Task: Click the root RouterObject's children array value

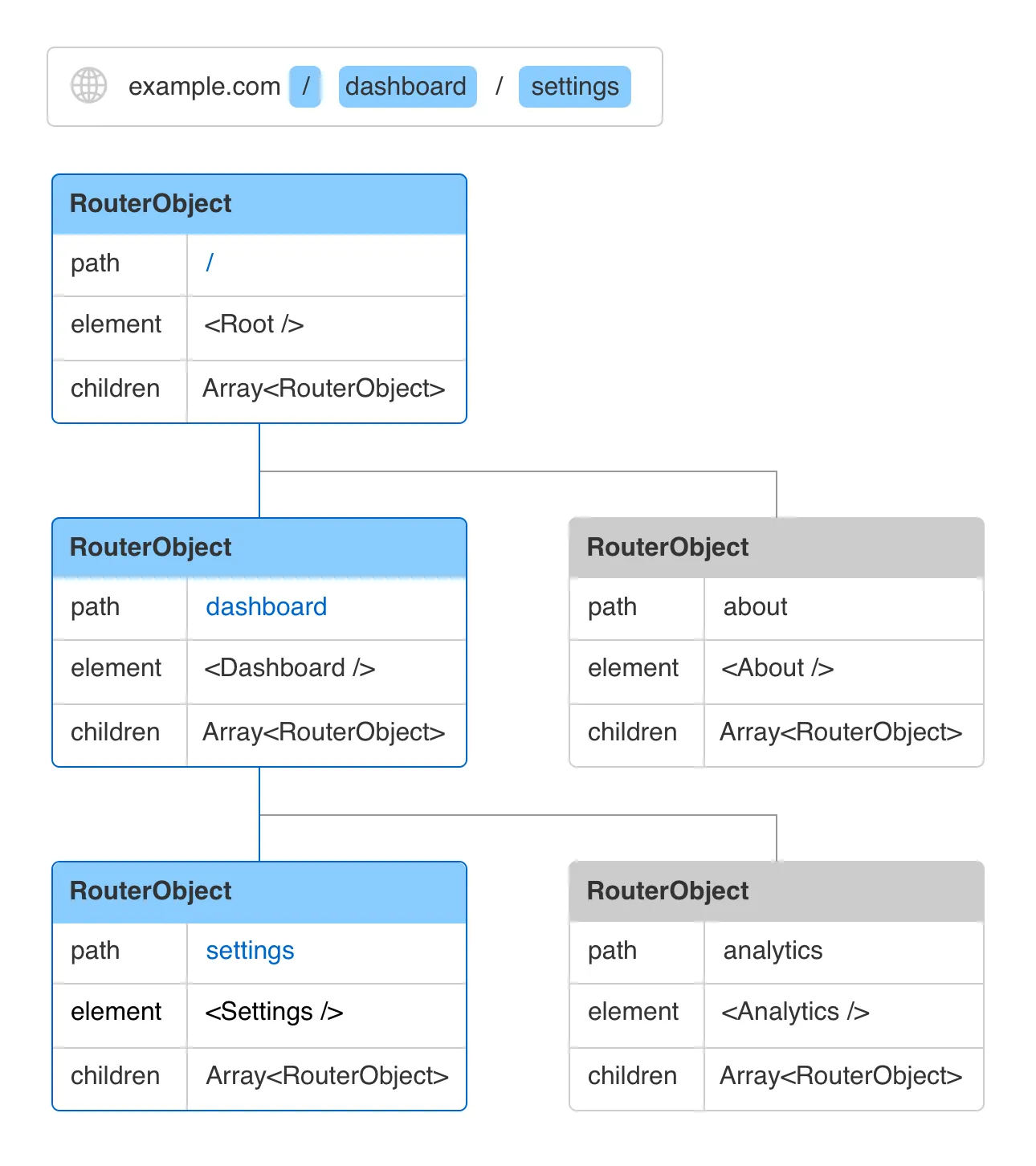Action: pyautogui.click(x=324, y=389)
